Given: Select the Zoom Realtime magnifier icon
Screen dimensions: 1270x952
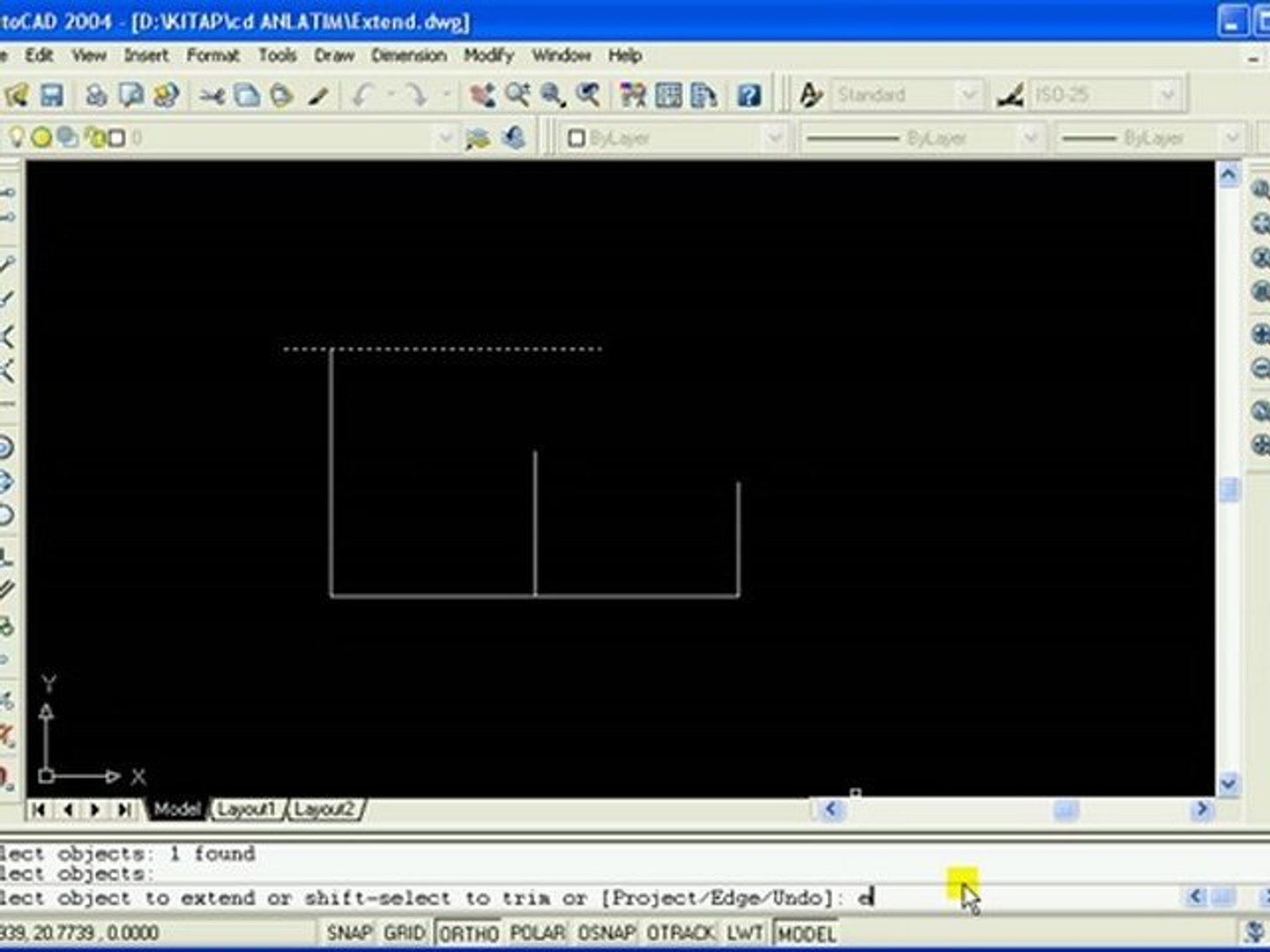Looking at the screenshot, I should (518, 94).
